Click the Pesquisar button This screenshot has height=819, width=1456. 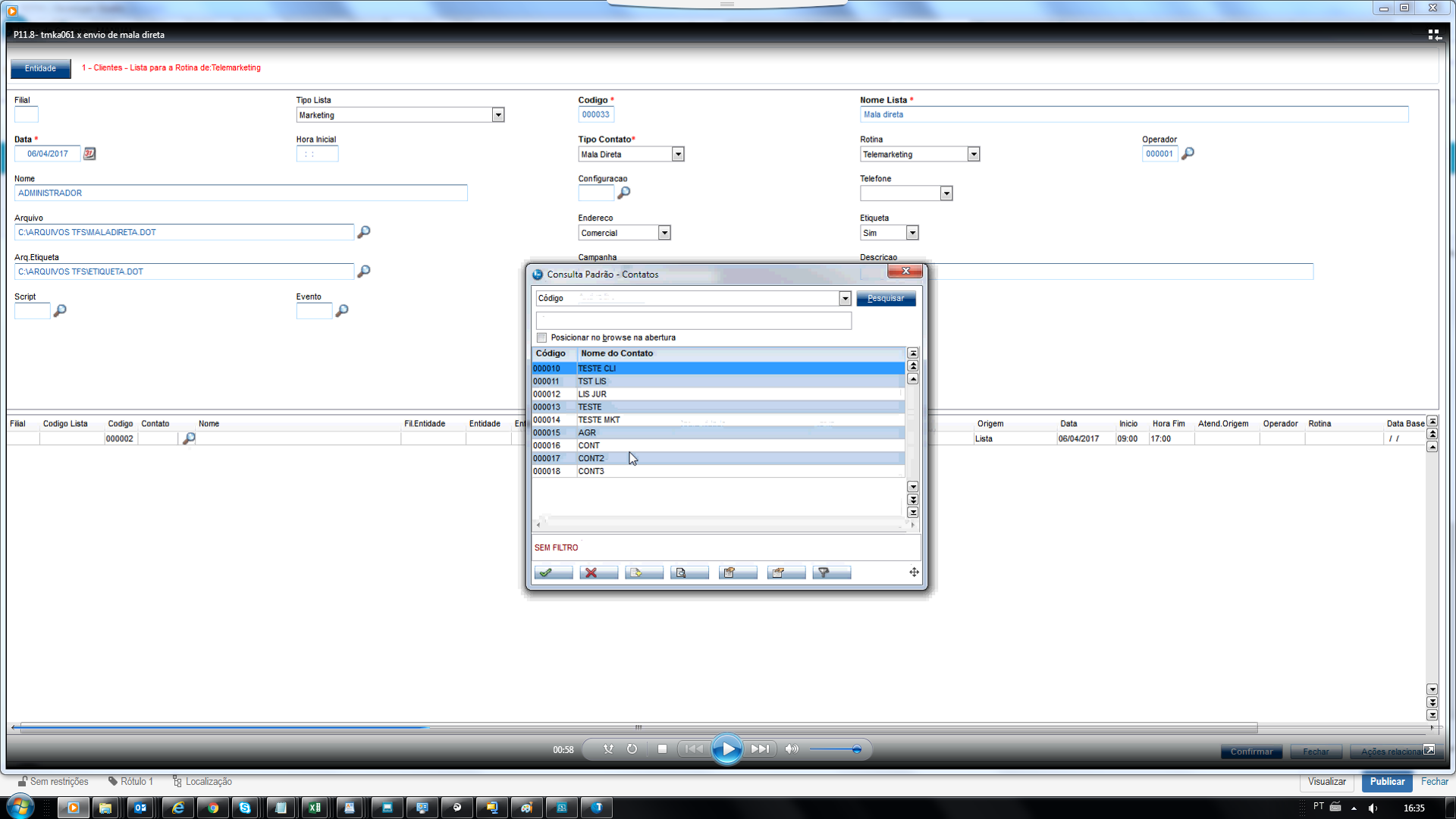(886, 299)
